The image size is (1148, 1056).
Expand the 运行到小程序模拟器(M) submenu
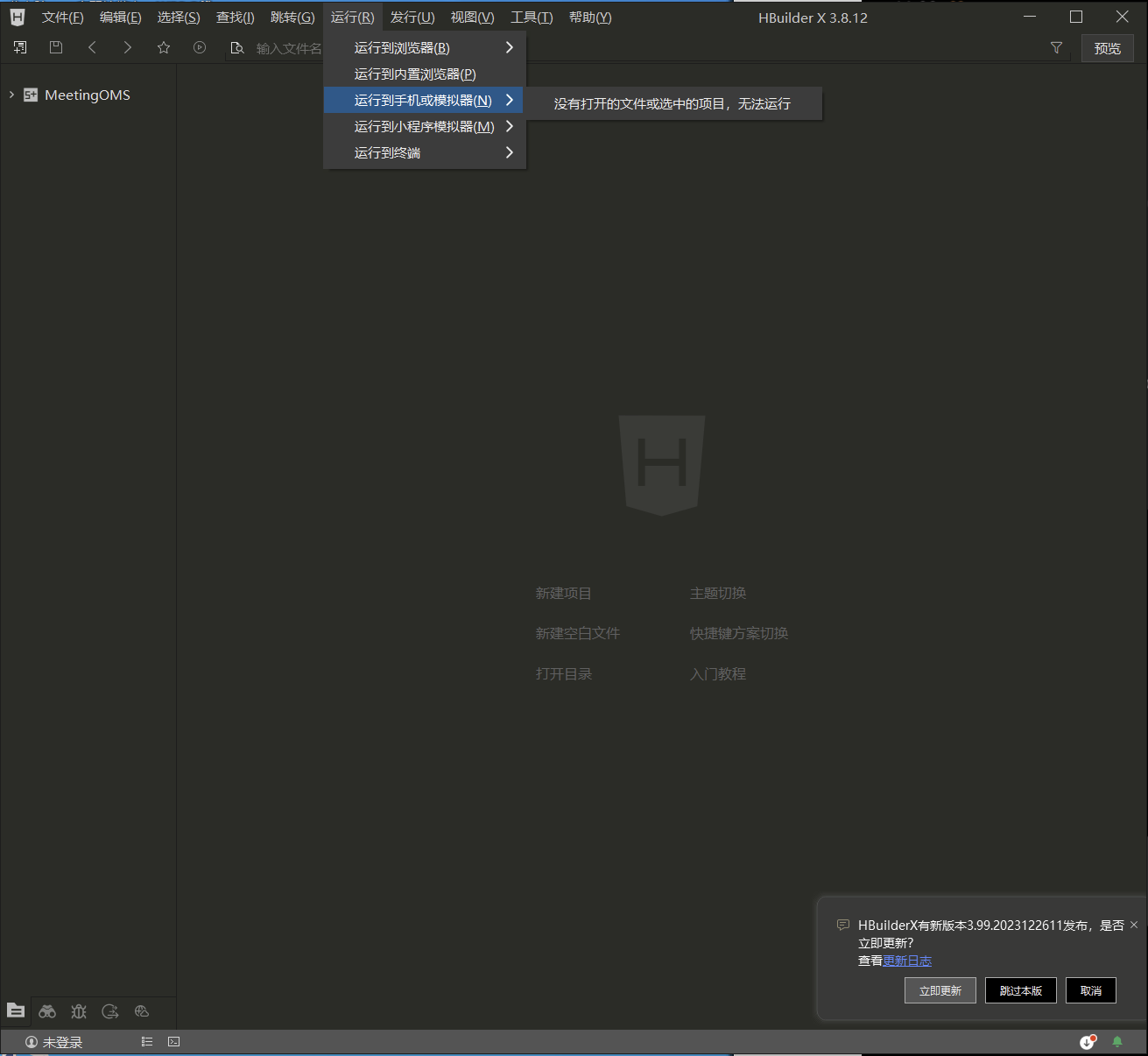point(425,127)
